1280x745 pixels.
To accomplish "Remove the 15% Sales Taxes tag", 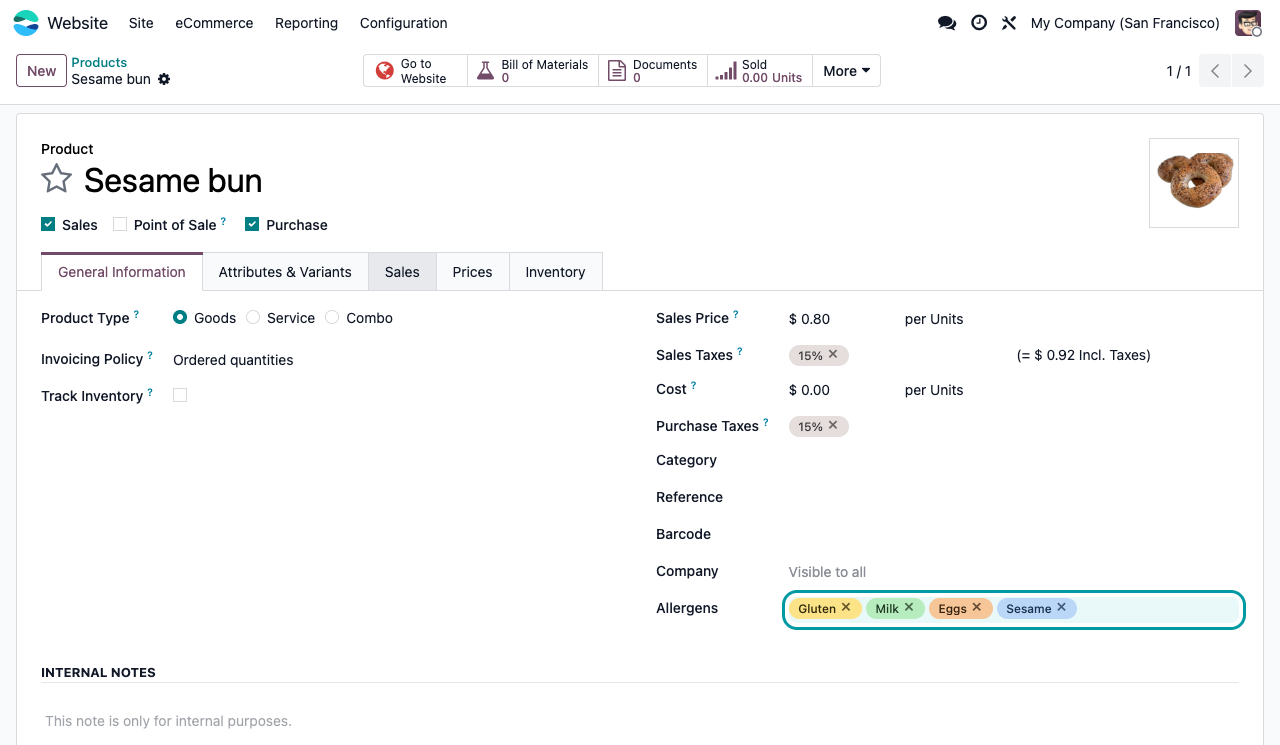I will (833, 354).
